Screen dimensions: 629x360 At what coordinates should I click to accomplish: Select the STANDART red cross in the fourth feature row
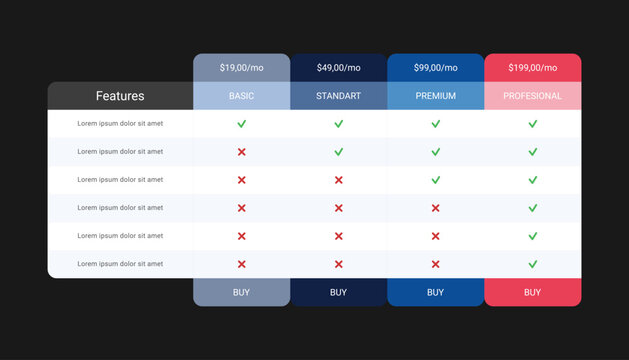[339, 208]
